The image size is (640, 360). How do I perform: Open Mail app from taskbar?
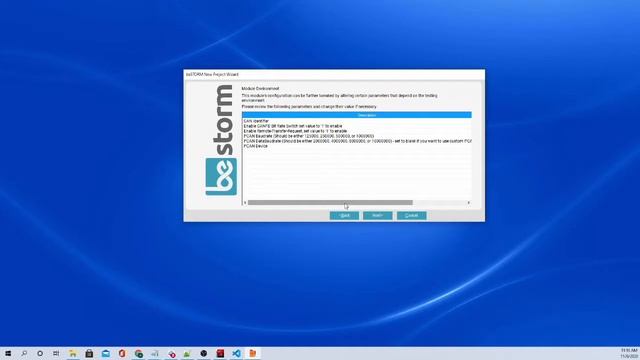(106, 353)
